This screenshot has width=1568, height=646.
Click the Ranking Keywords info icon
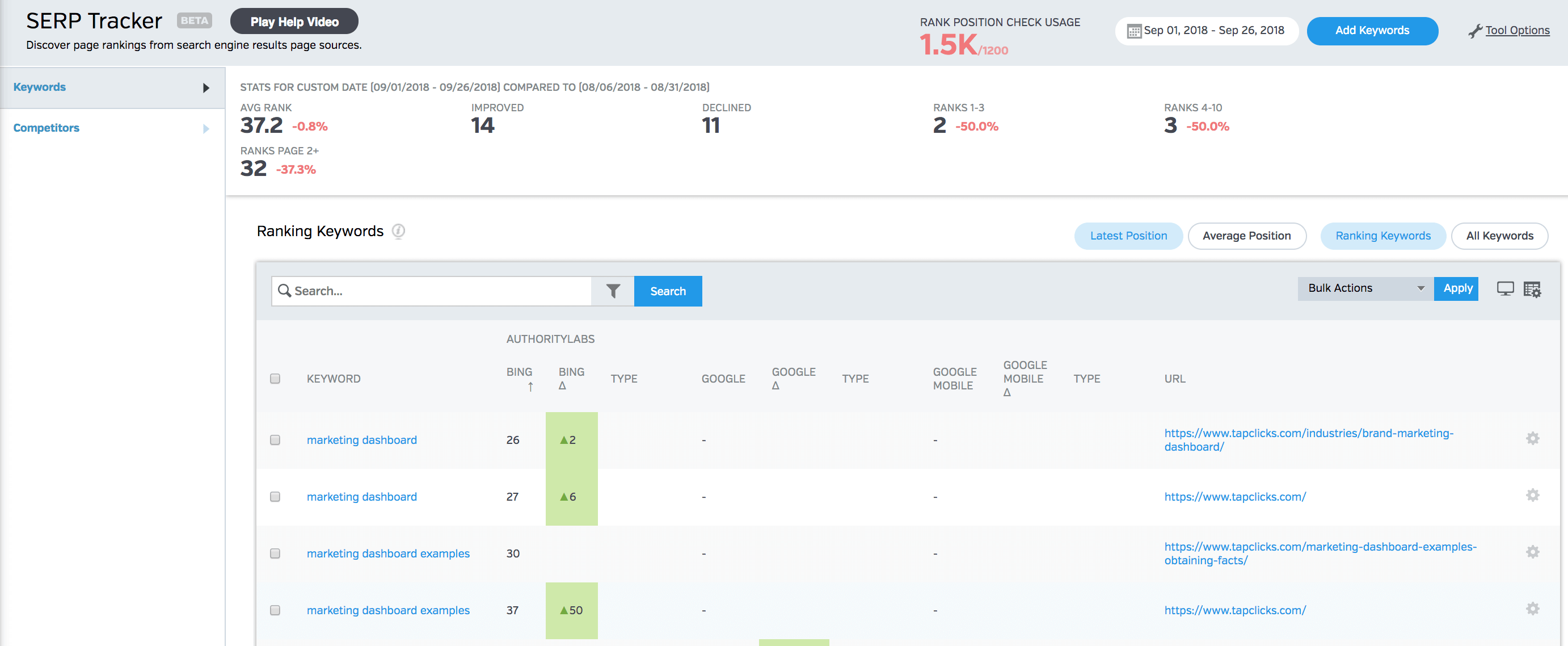398,232
